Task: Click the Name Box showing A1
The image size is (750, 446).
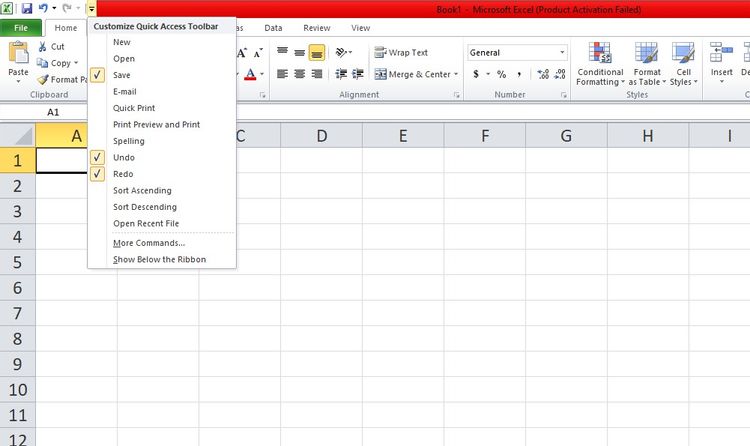Action: coord(53,112)
